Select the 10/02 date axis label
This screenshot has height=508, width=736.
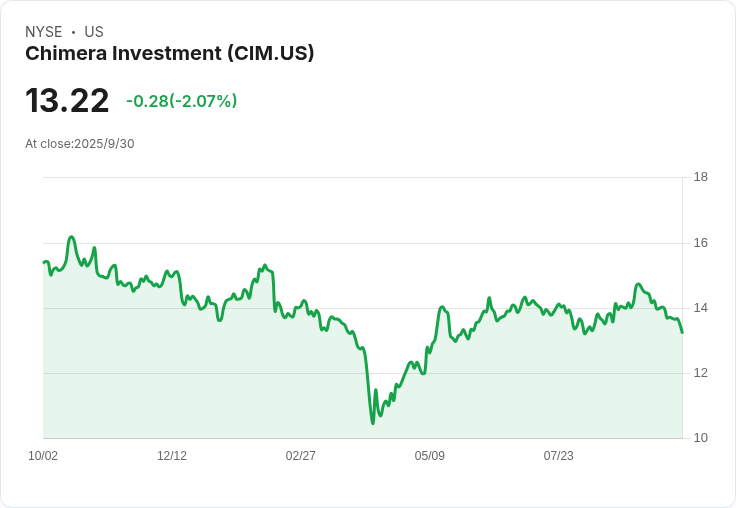(x=43, y=456)
